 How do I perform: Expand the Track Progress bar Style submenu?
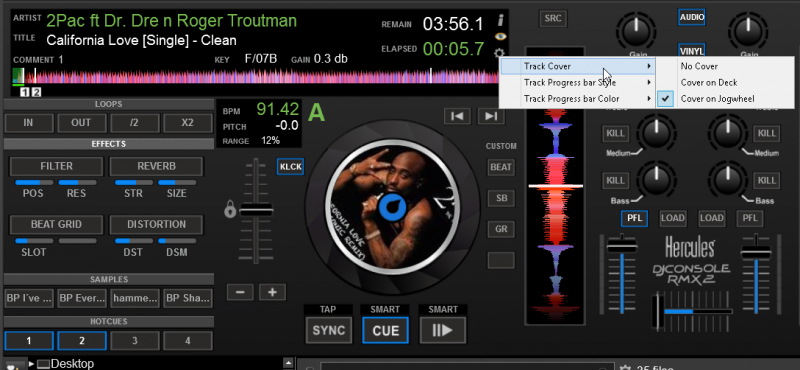tap(577, 83)
